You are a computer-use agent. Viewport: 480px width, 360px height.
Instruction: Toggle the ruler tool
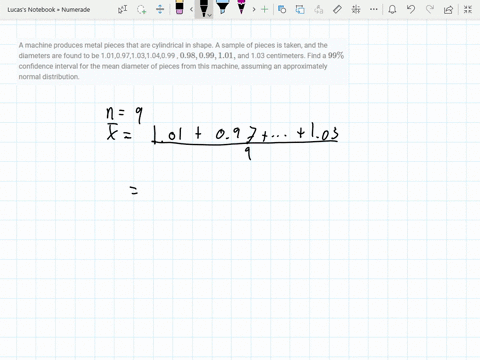pyautogui.click(x=337, y=9)
